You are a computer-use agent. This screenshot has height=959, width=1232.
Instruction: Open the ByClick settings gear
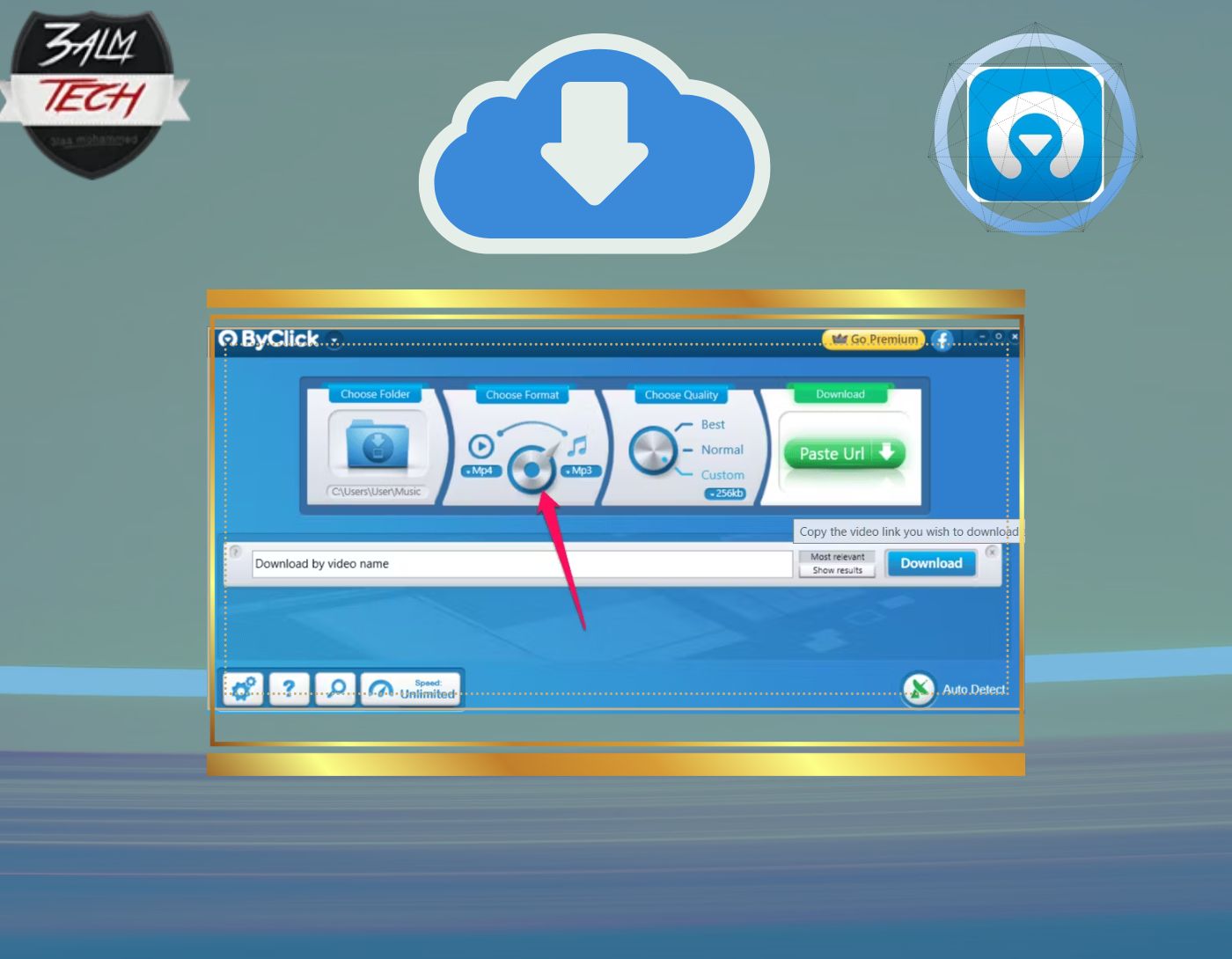243,688
